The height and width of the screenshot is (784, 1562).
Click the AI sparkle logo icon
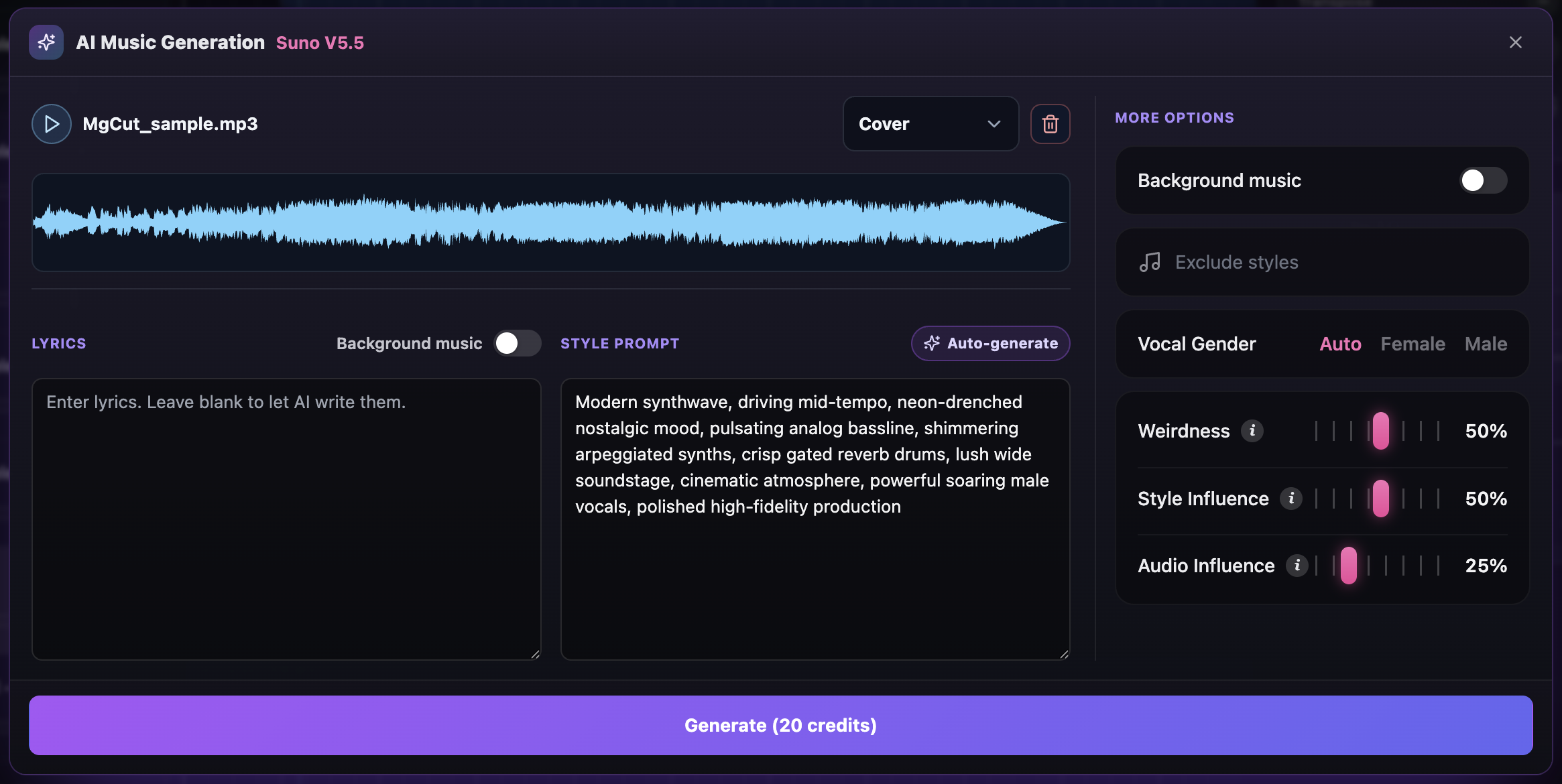click(46, 42)
